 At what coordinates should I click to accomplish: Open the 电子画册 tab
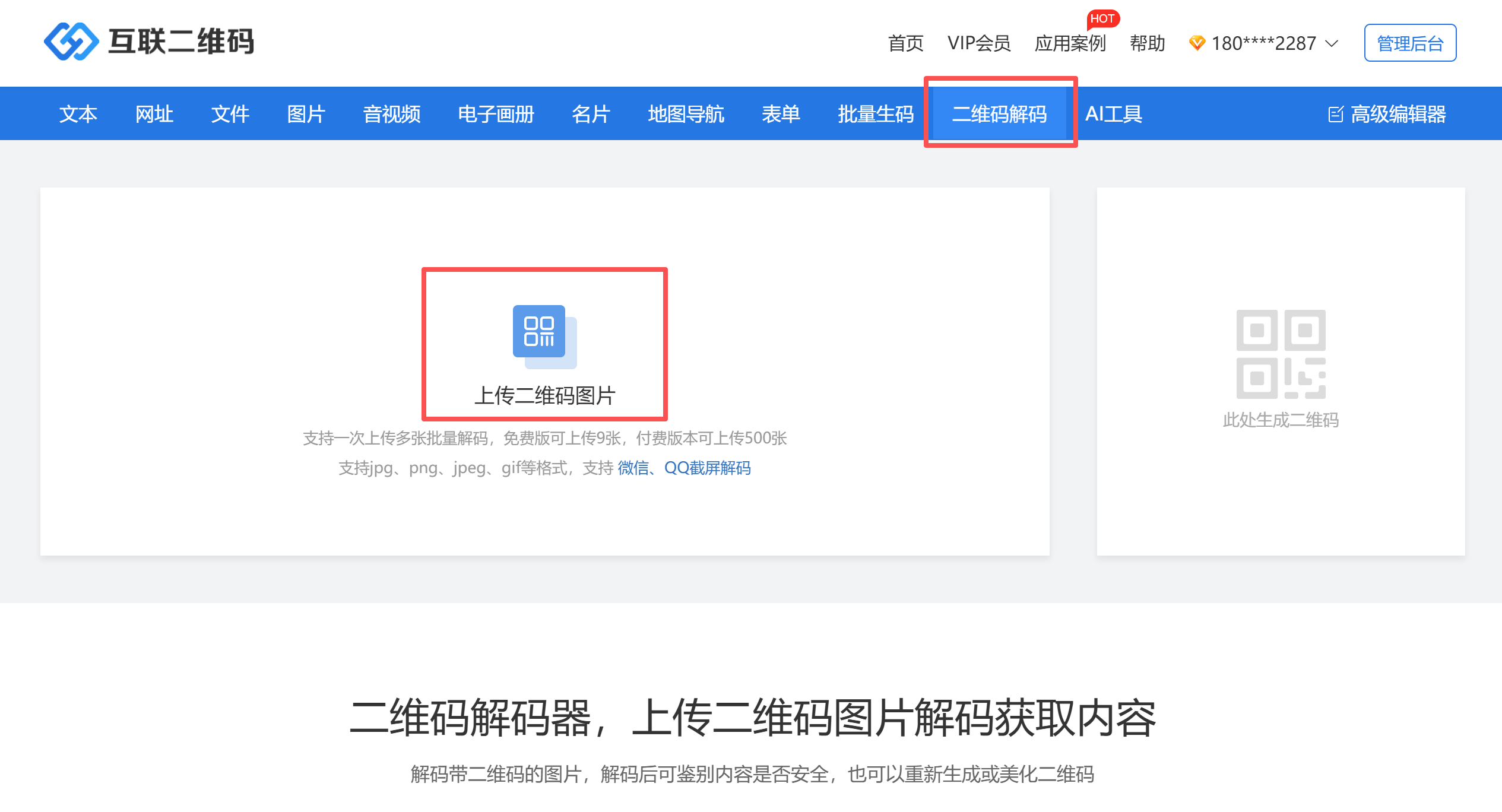[496, 114]
